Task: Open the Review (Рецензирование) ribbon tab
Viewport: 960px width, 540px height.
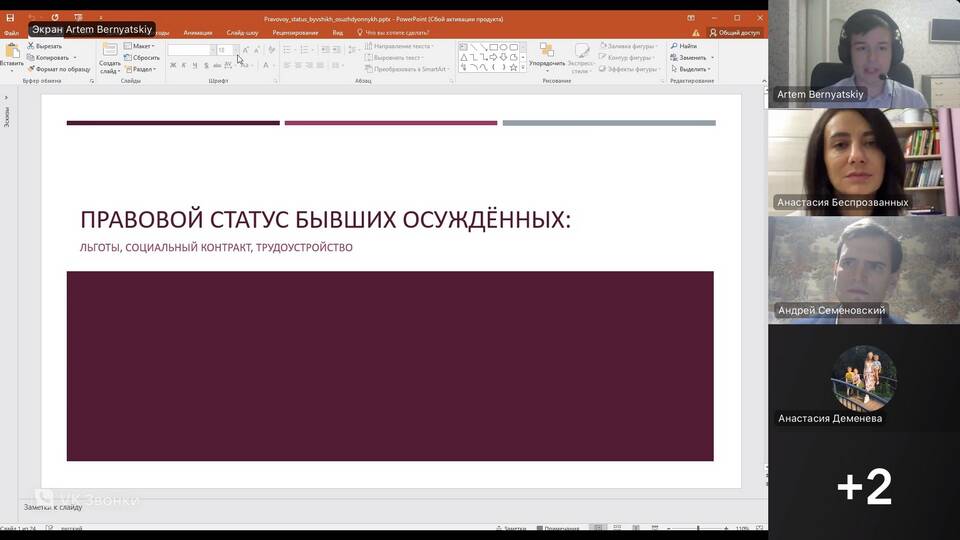Action: pos(295,32)
